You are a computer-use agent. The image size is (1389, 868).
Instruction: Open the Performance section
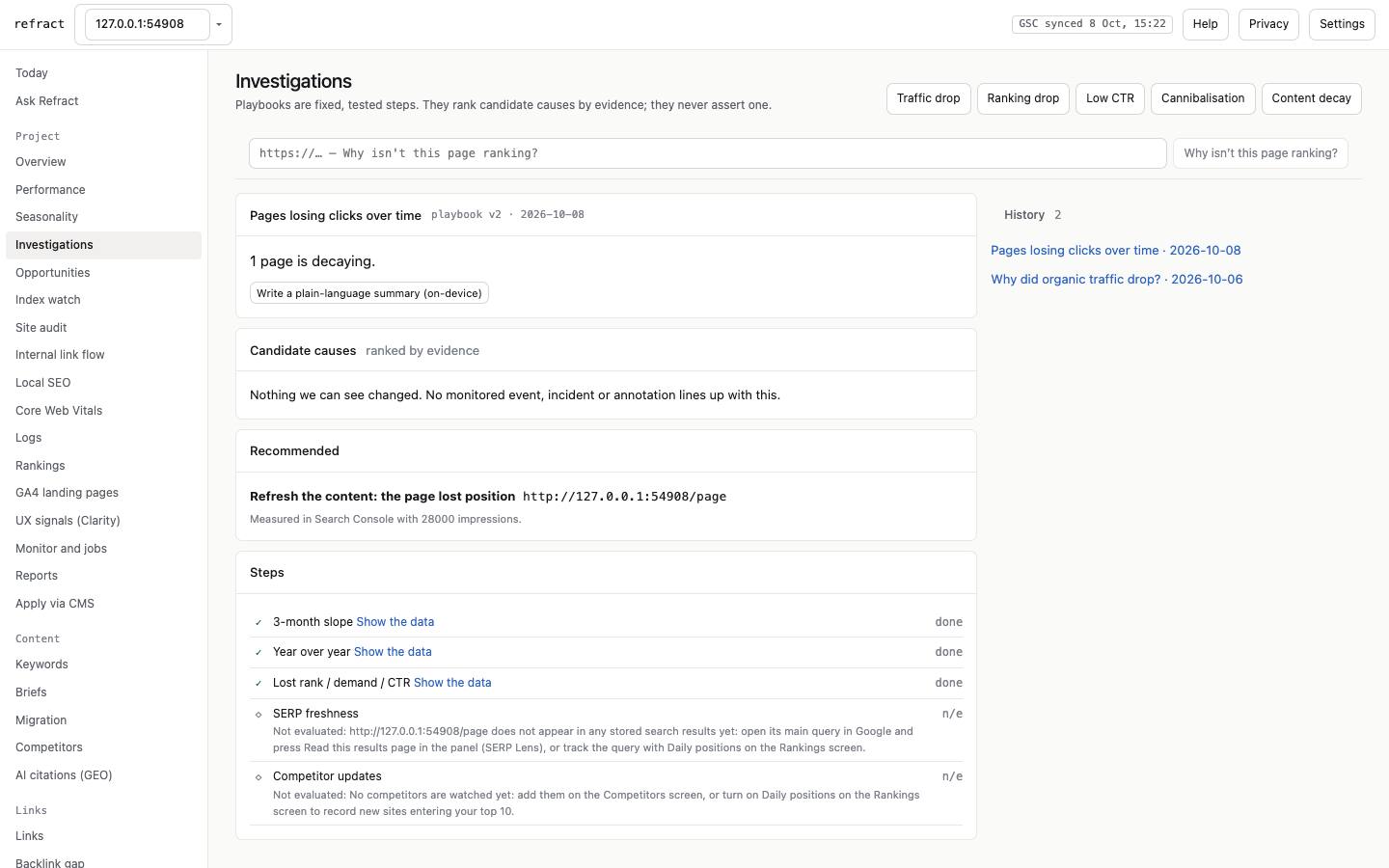[x=103, y=190]
